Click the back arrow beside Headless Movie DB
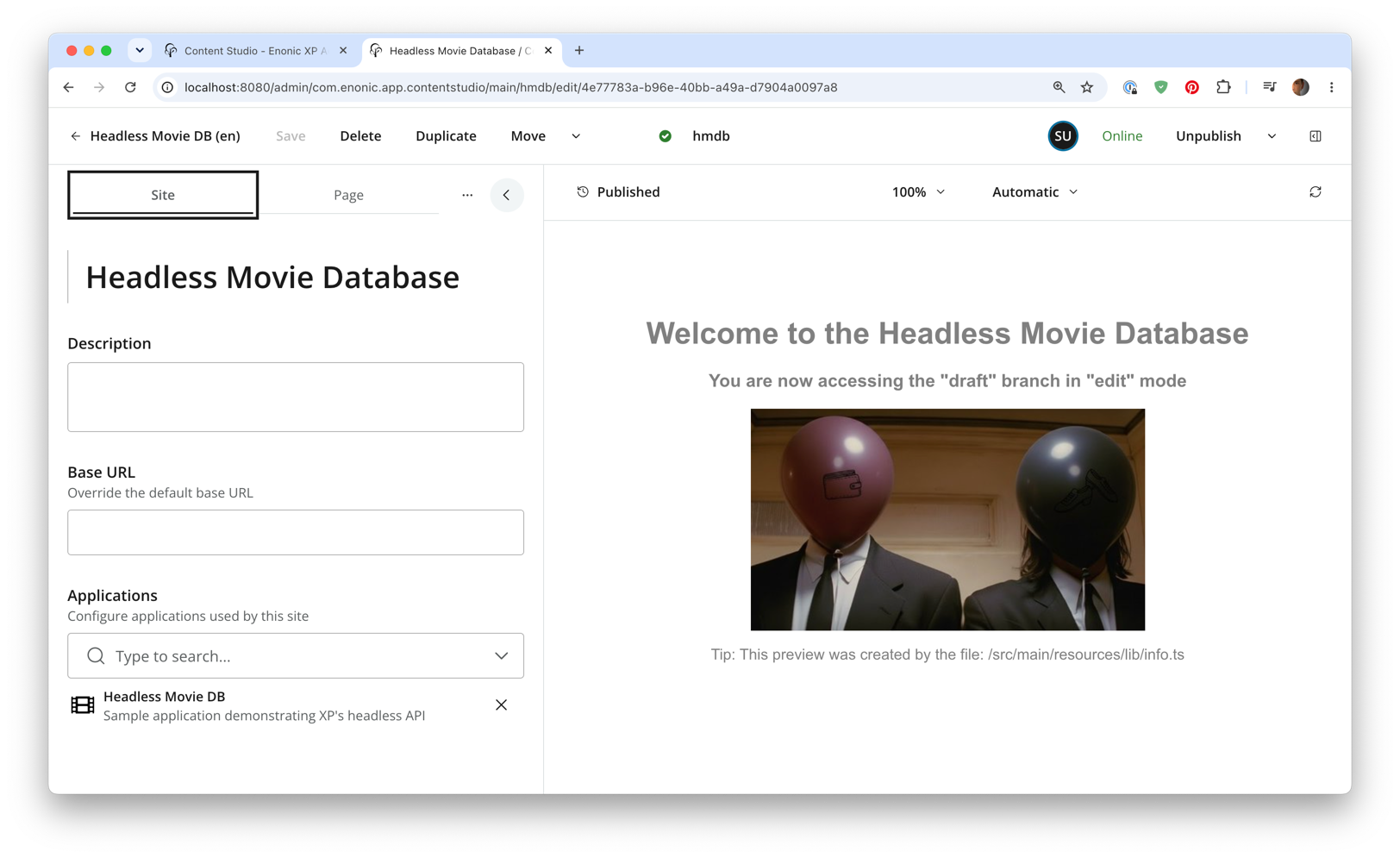The width and height of the screenshot is (1400, 858). (76, 136)
